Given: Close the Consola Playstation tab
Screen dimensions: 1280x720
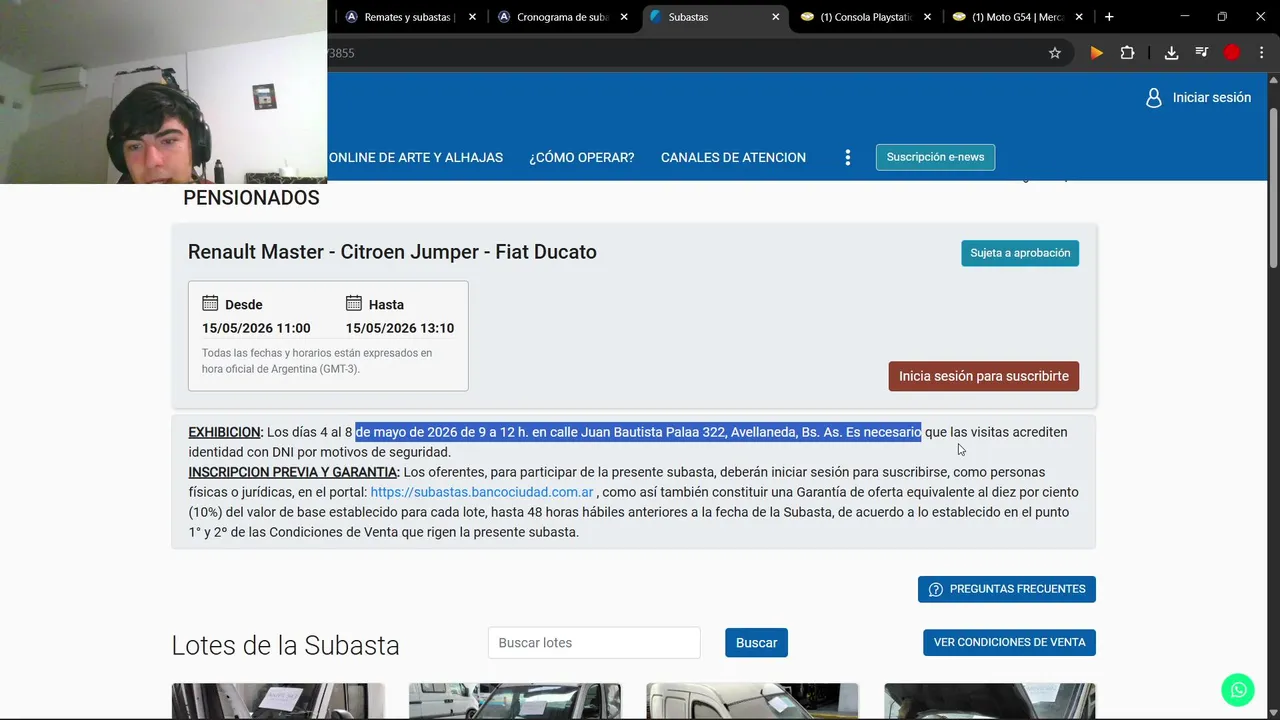Looking at the screenshot, I should pyautogui.click(x=927, y=17).
